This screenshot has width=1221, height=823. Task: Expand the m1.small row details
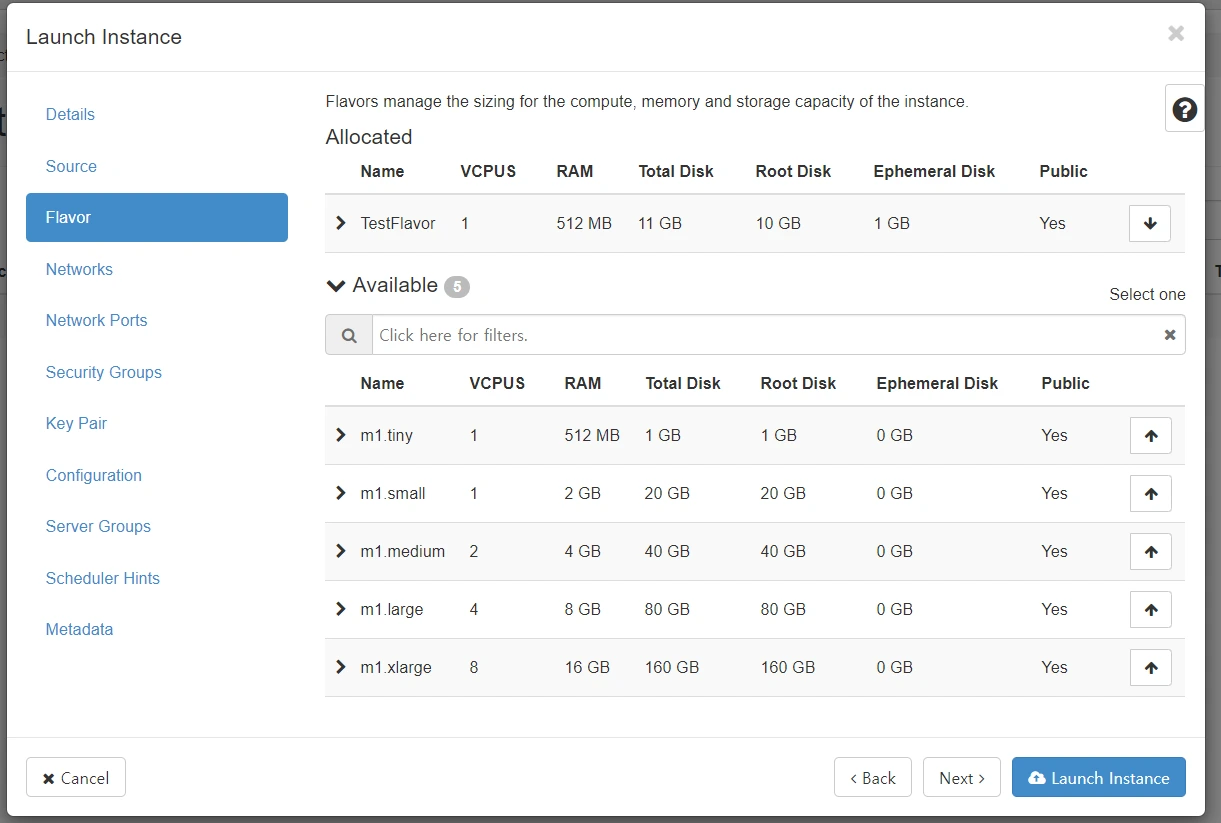click(x=341, y=493)
